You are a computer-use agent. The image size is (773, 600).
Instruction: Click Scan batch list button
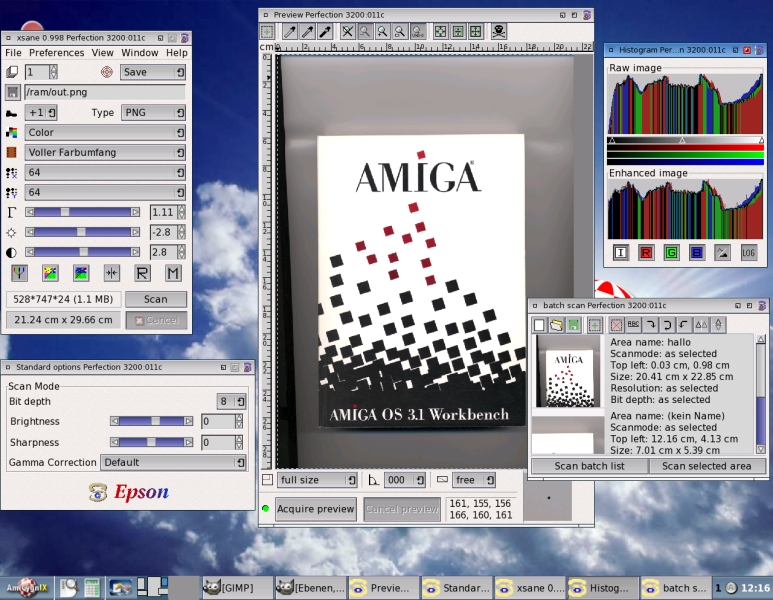[590, 466]
